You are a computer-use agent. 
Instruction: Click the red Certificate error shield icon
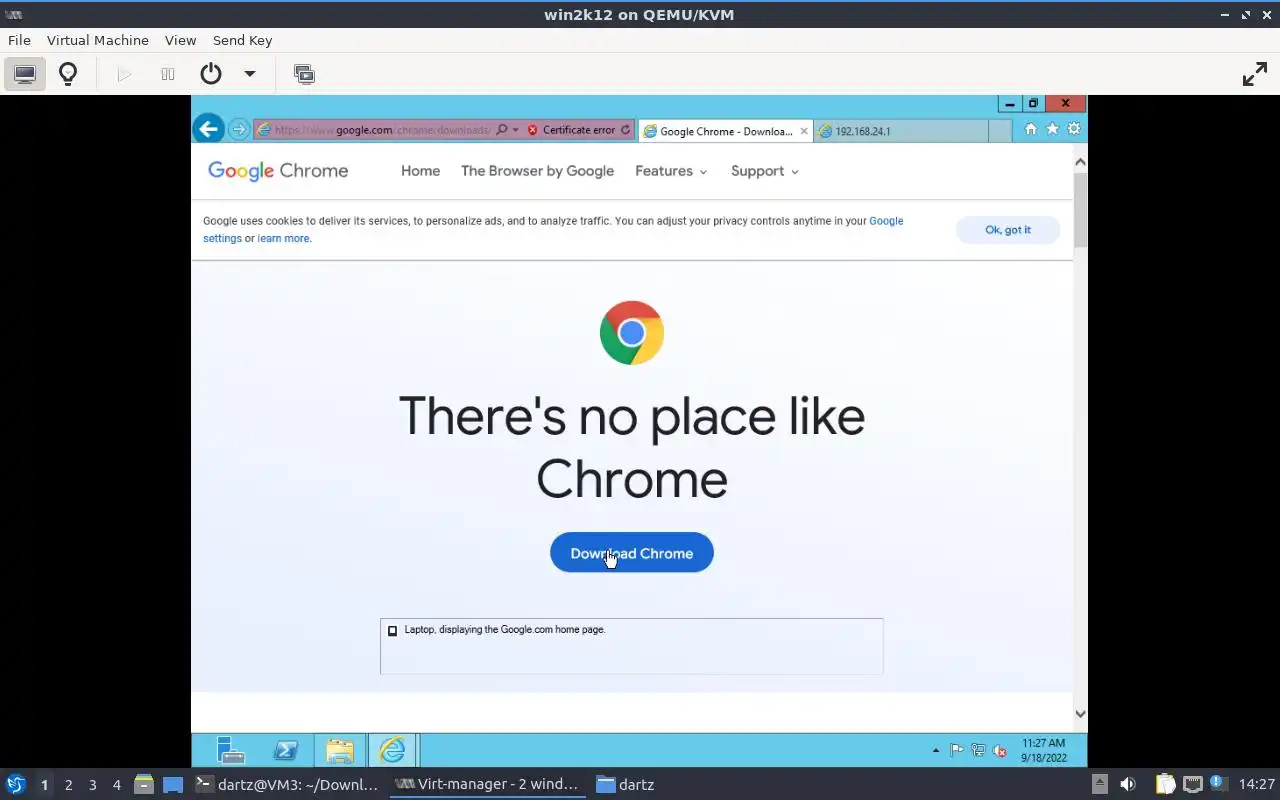click(x=532, y=130)
